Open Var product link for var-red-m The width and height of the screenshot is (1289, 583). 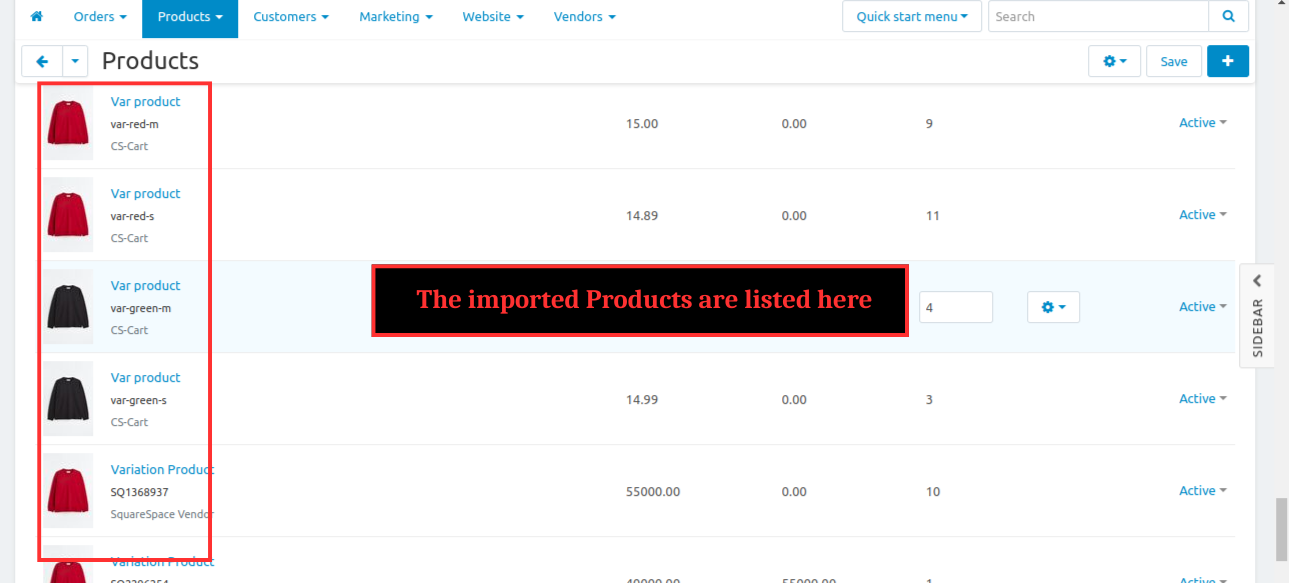point(146,102)
